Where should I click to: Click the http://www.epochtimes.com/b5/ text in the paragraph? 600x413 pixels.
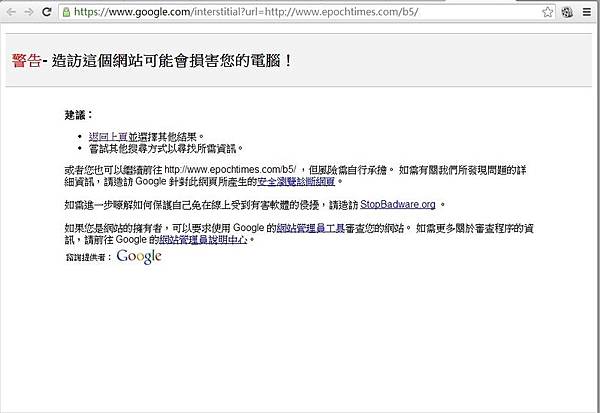tap(230, 170)
